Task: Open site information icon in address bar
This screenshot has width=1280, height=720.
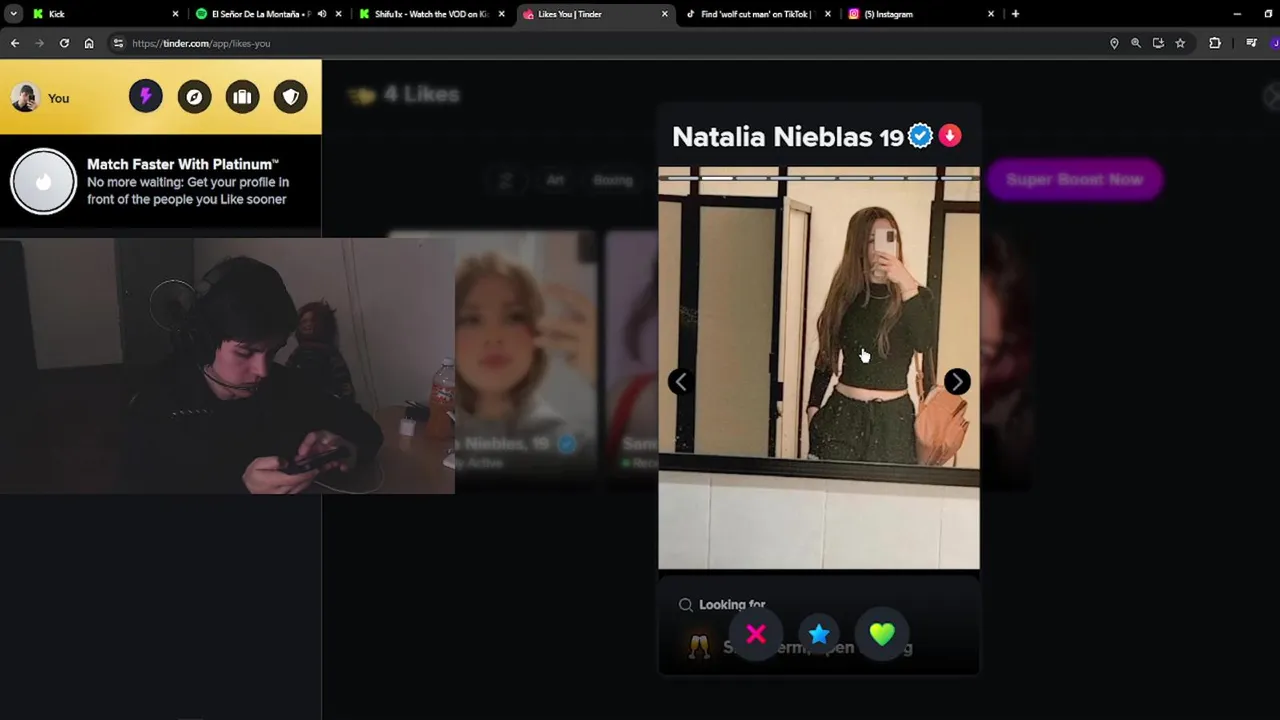Action: tap(118, 43)
